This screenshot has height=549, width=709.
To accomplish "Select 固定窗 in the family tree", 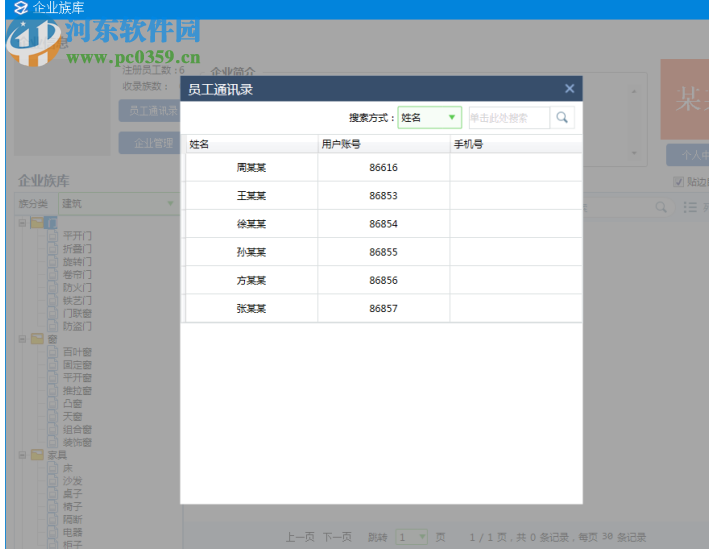I will (x=77, y=364).
